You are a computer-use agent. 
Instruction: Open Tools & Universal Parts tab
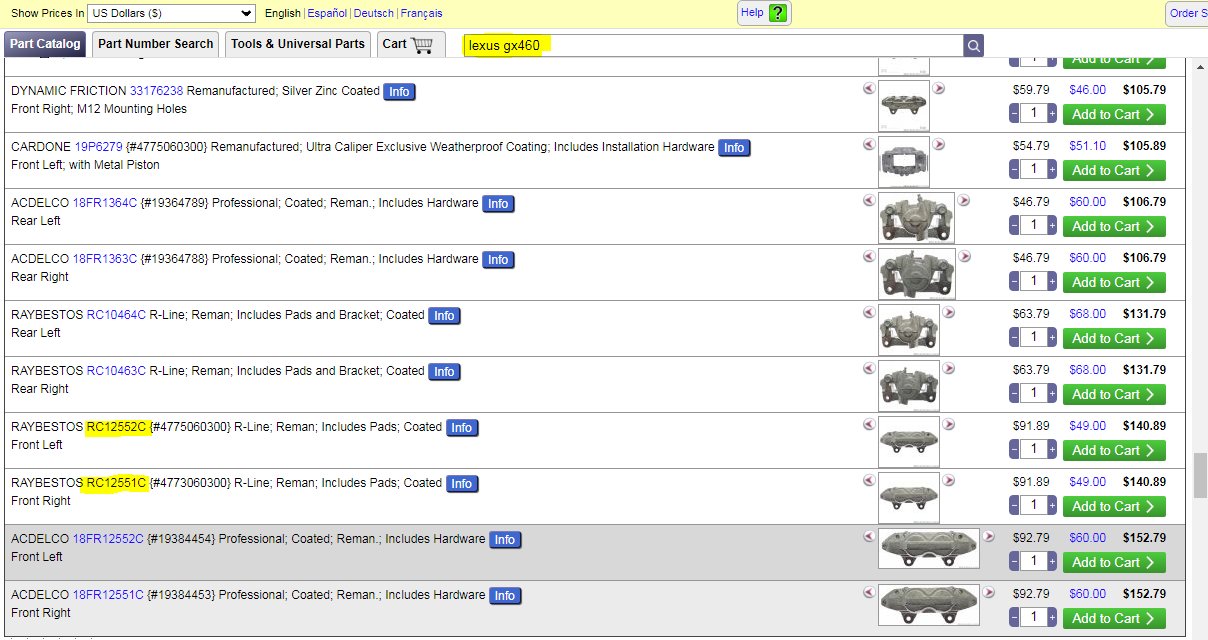tap(298, 44)
